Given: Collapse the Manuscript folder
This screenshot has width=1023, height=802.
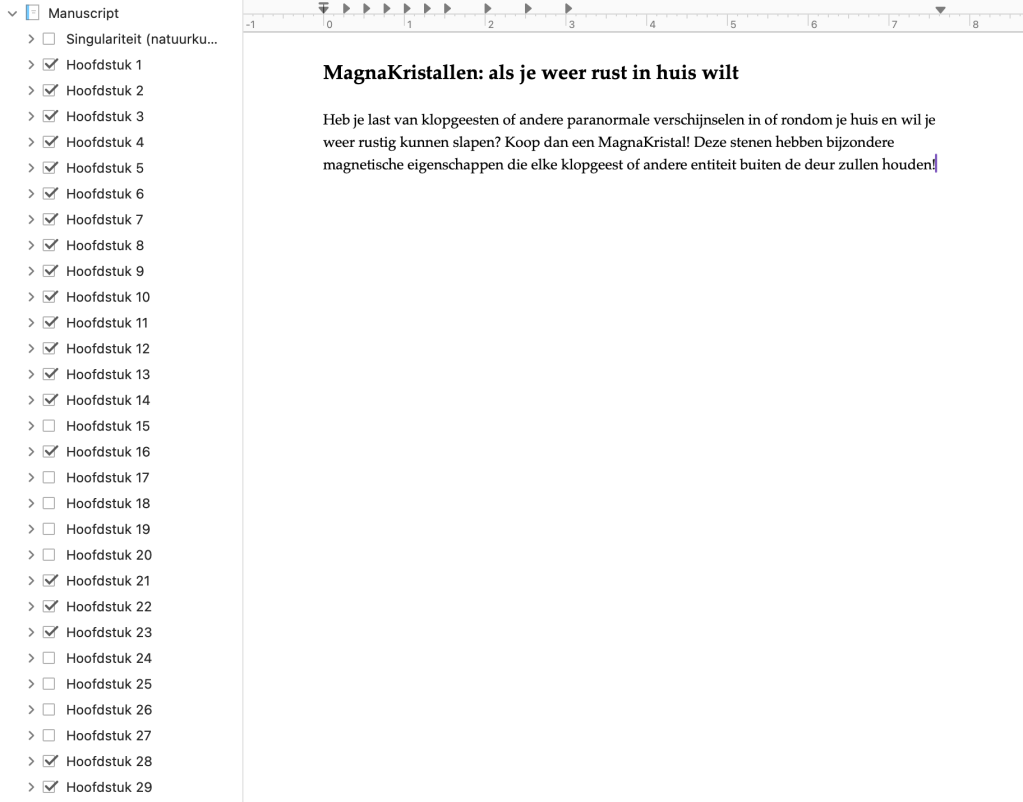Looking at the screenshot, I should (x=11, y=14).
